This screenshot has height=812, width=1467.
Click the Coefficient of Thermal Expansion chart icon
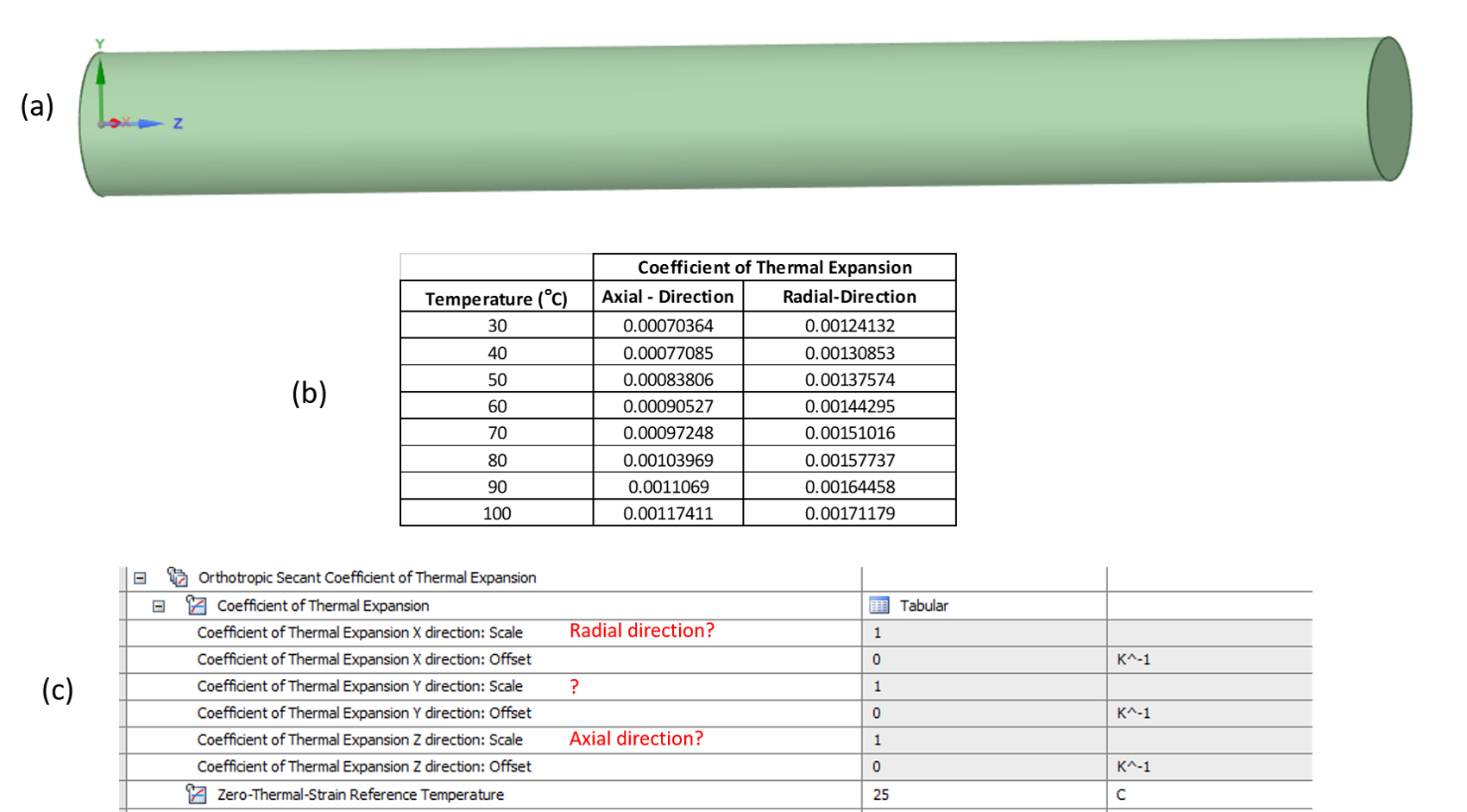point(197,605)
